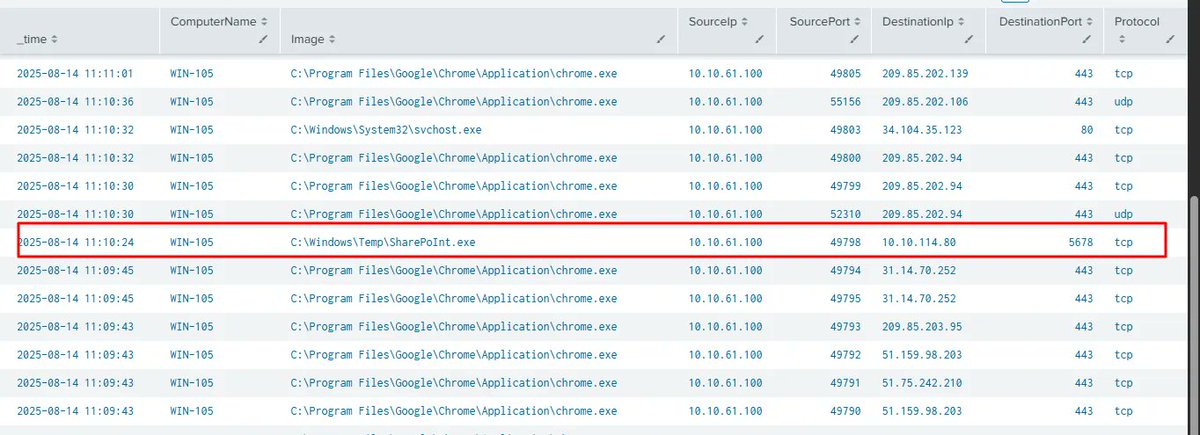This screenshot has height=435, width=1200.
Task: Click source port 49805
Action: pyautogui.click(x=844, y=73)
